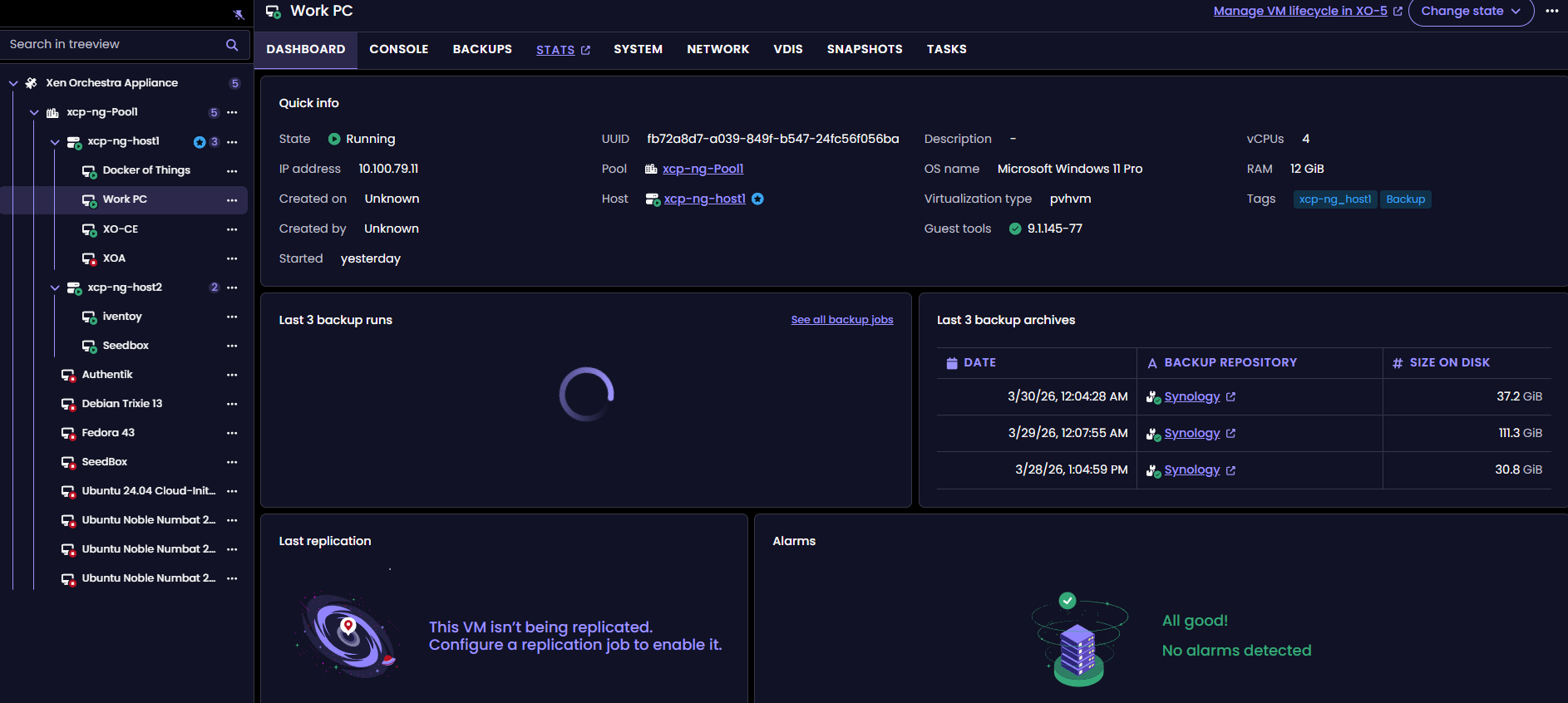Open the Change state dropdown
1568x703 pixels.
tap(1471, 12)
